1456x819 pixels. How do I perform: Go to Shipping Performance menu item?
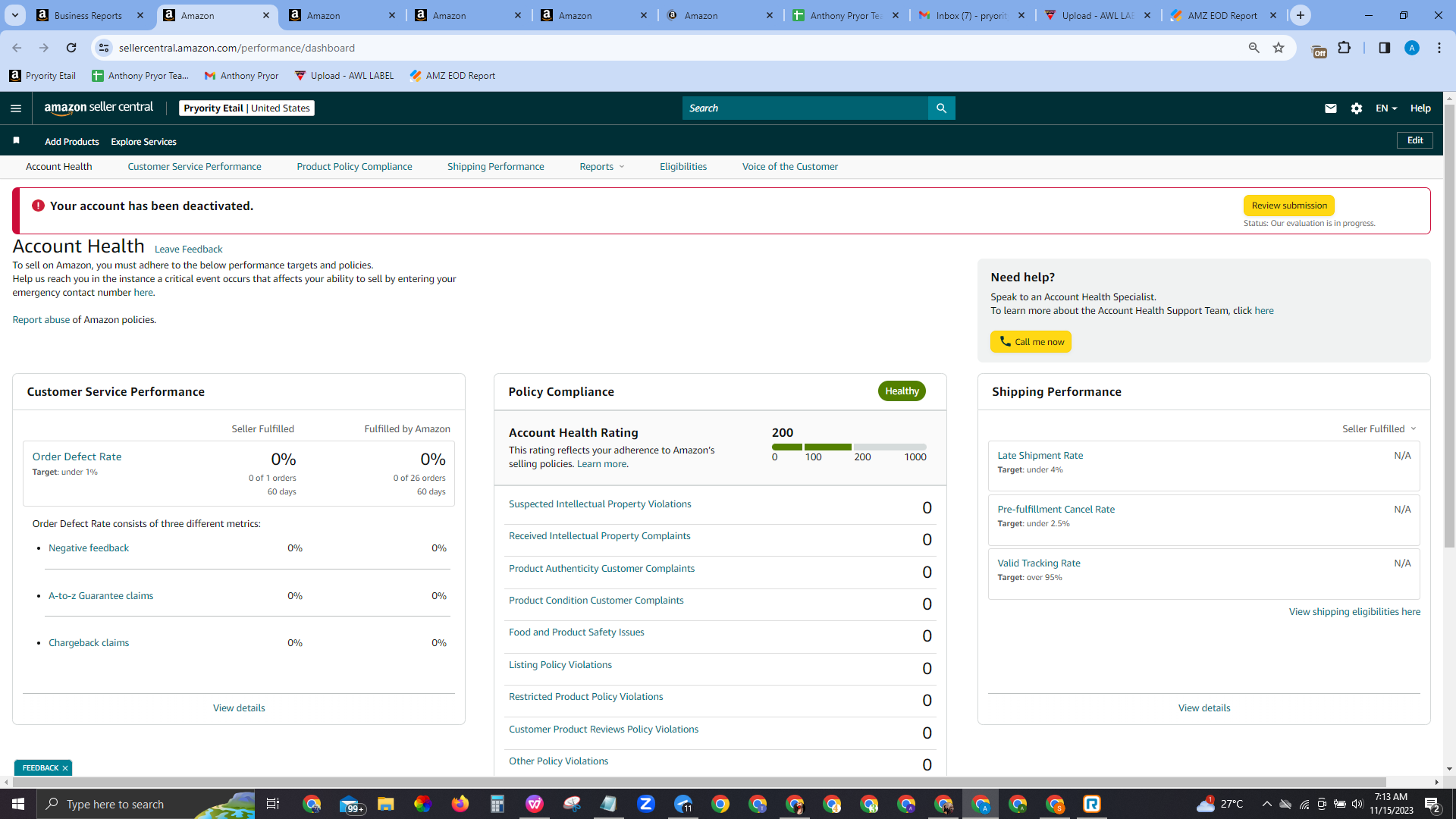[x=495, y=167]
